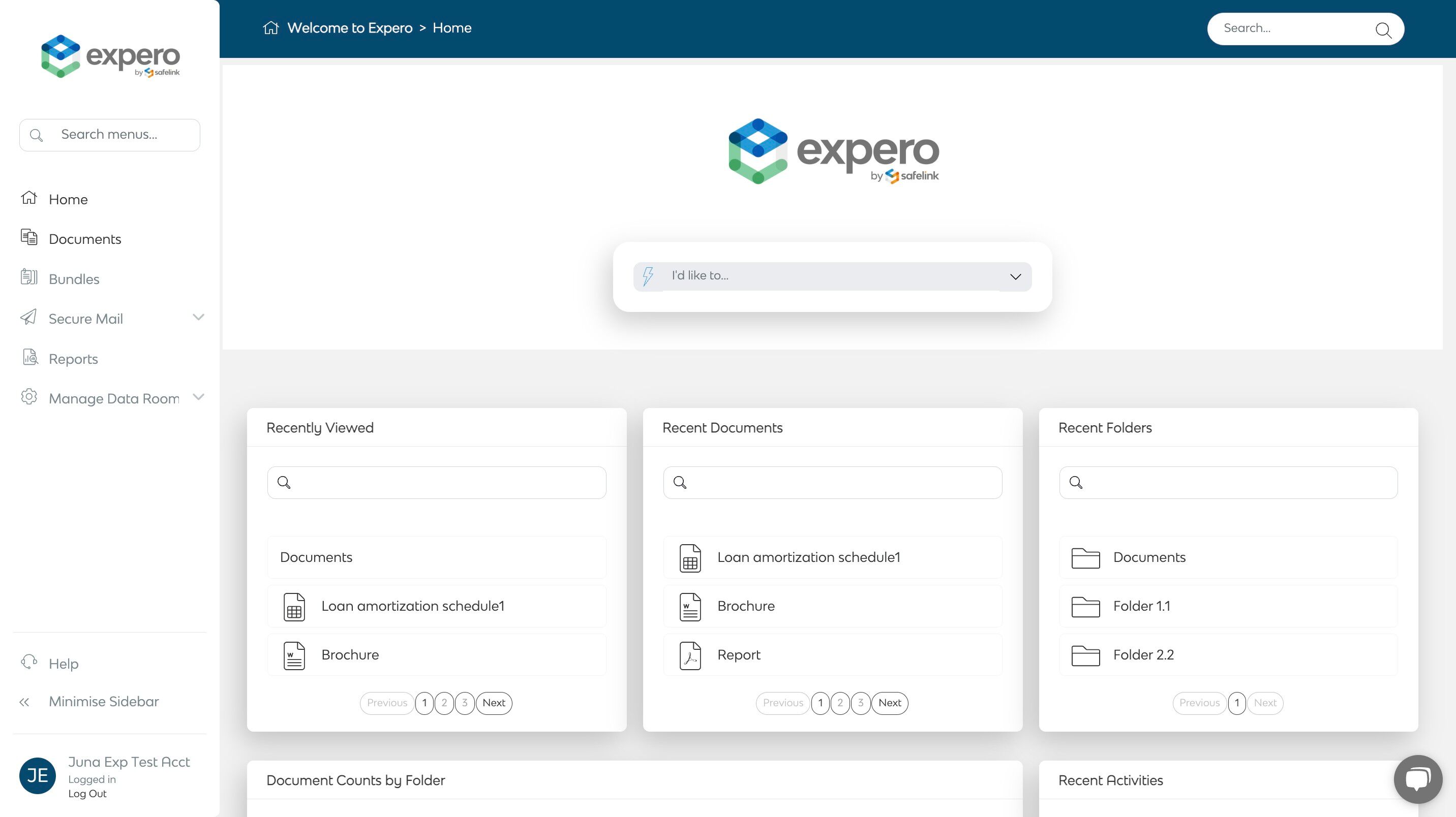Screen dimensions: 1456x817
Task: Expand the Secure Mail submenu chevron
Action: (198, 317)
